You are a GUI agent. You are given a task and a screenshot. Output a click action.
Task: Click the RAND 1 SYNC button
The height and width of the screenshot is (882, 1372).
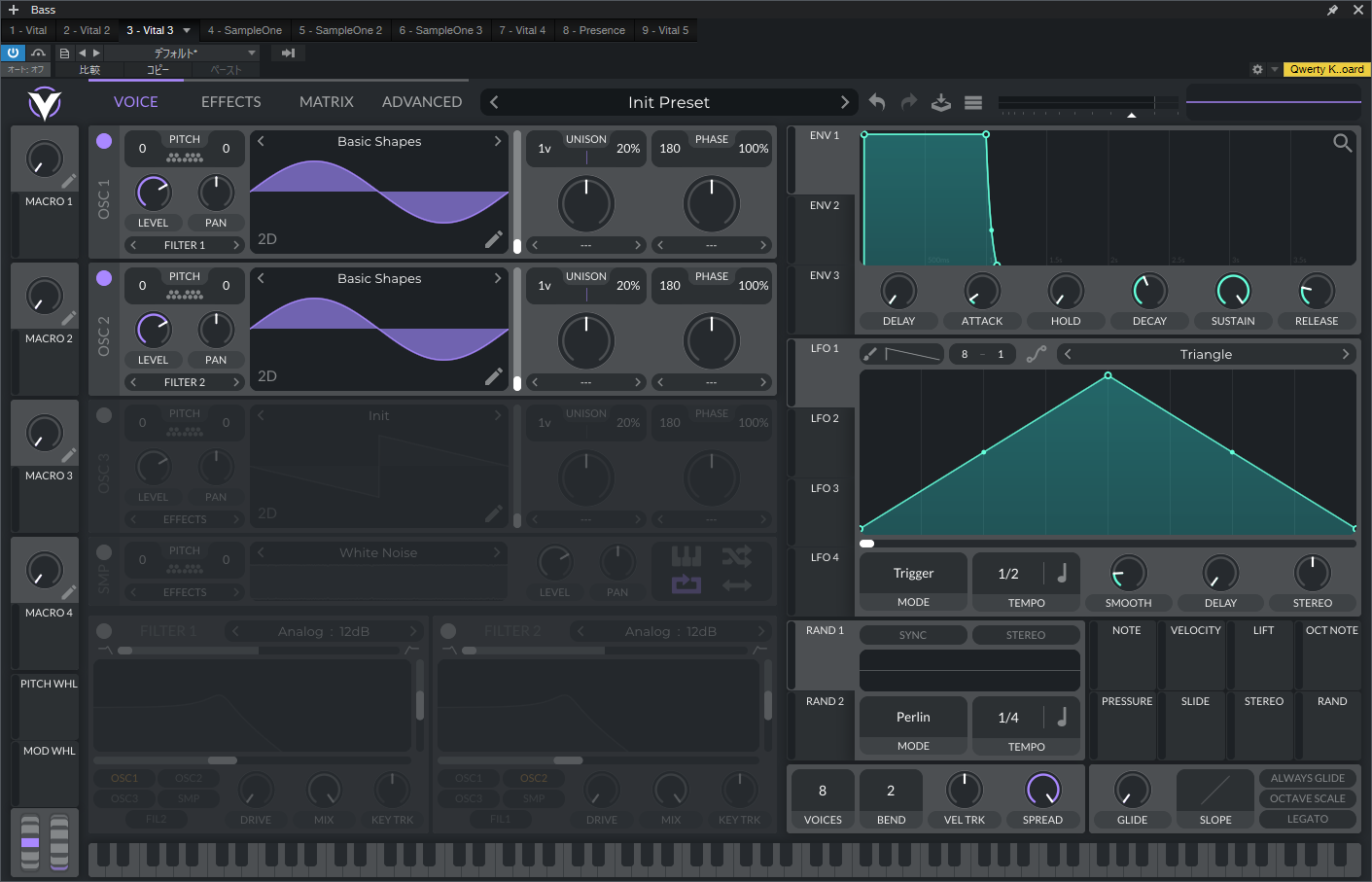(x=913, y=635)
